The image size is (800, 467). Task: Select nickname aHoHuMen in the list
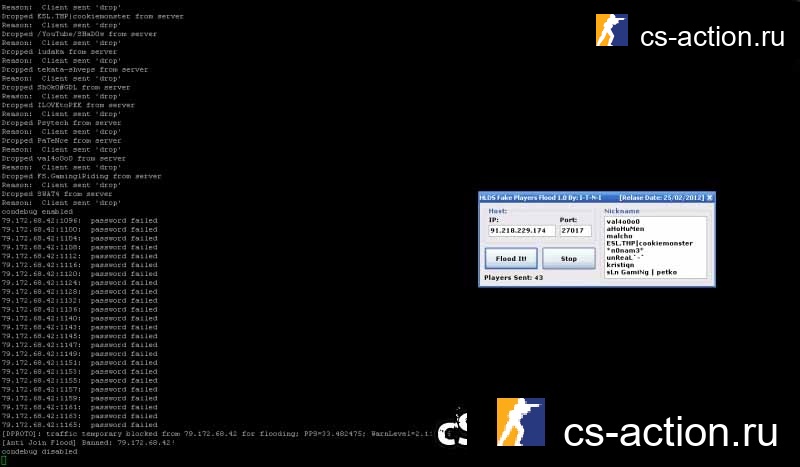click(624, 229)
